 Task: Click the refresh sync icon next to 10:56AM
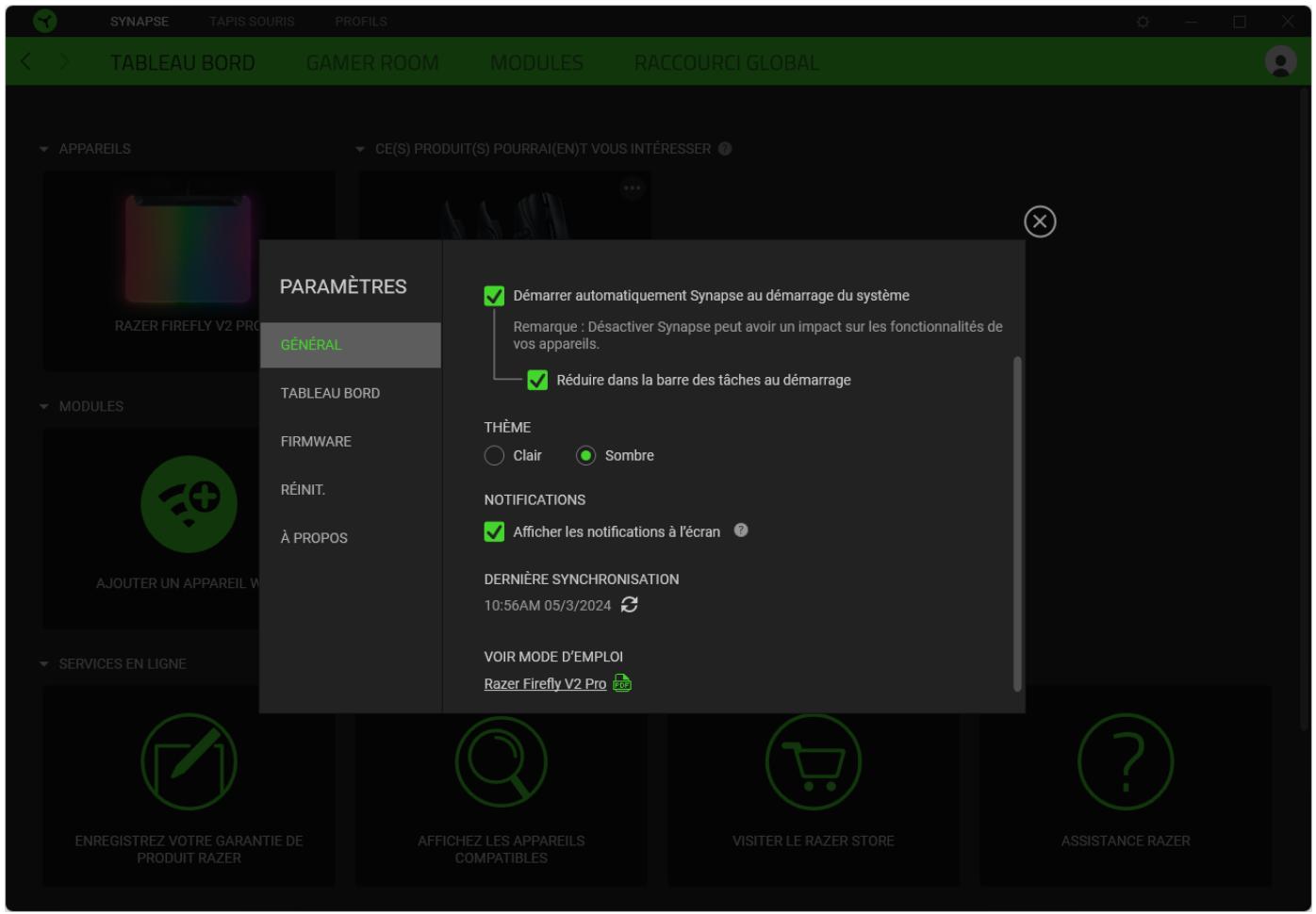coord(630,605)
